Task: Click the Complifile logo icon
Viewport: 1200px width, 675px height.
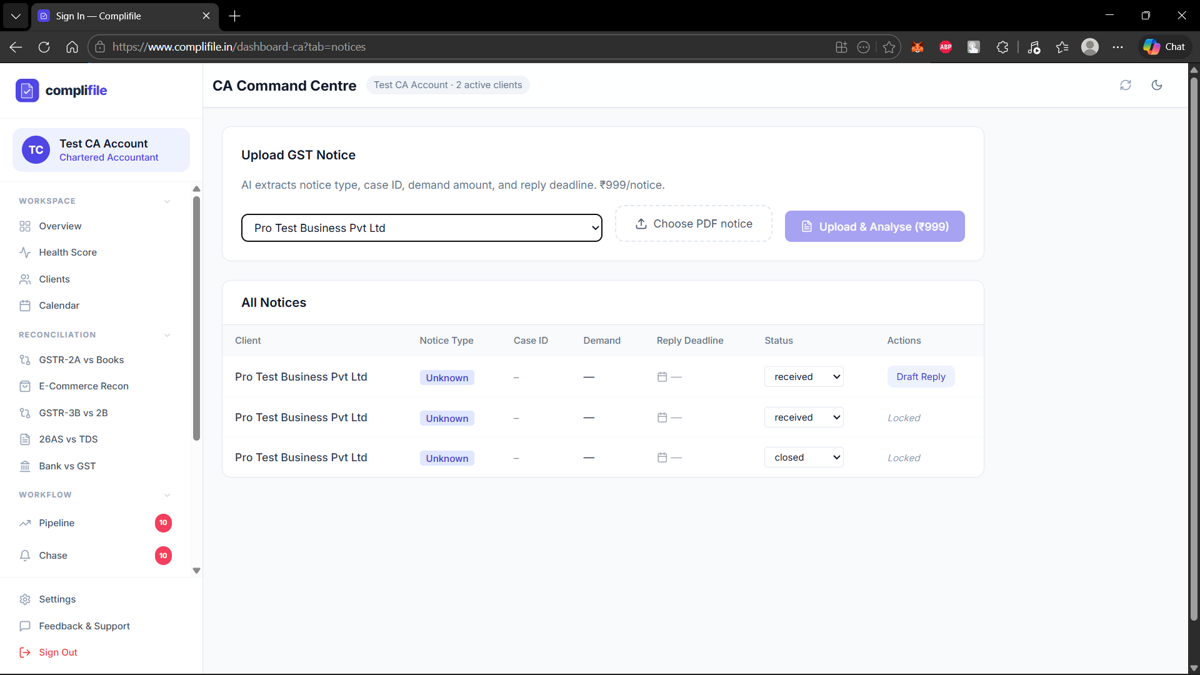Action: [27, 90]
